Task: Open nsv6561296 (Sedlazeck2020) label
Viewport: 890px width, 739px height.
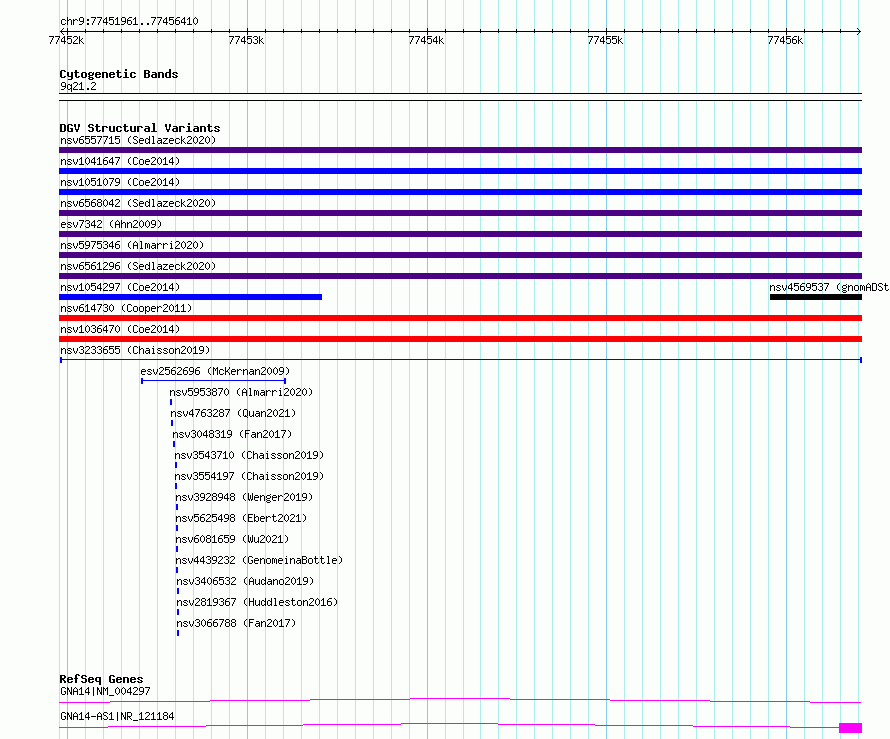Action: pyautogui.click(x=138, y=266)
